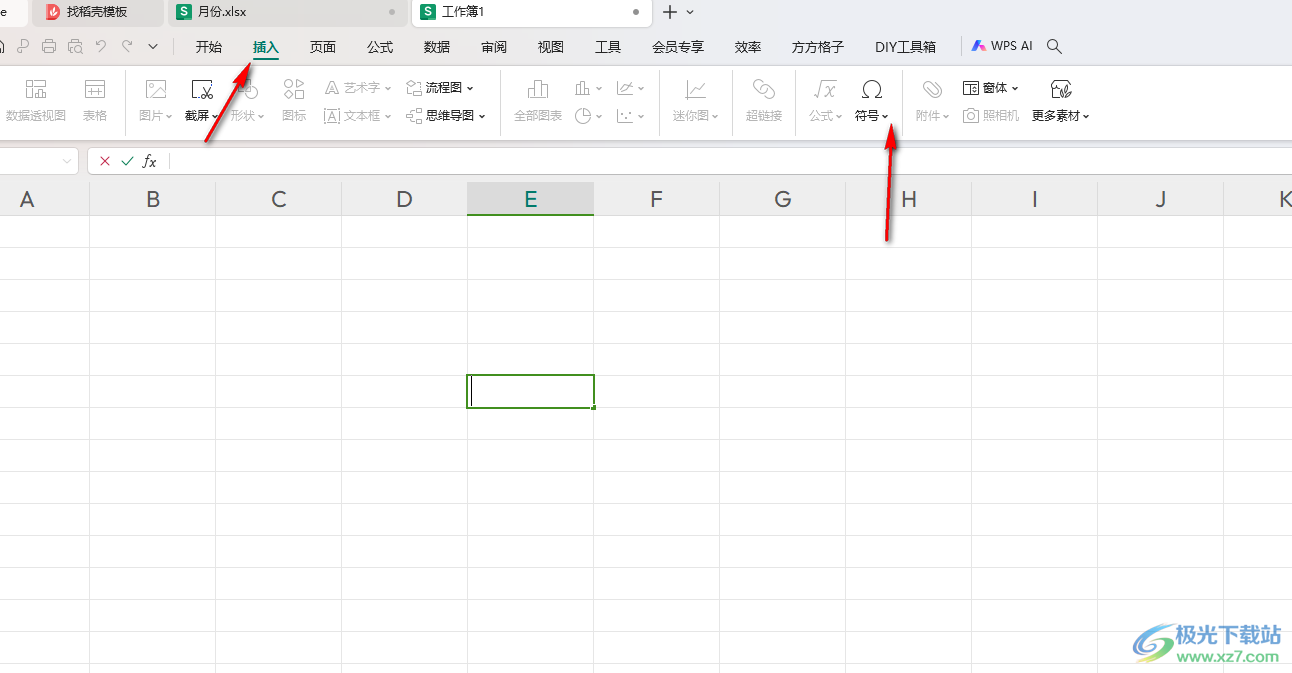Open the 页面 ribbon tab
The height and width of the screenshot is (673, 1292).
pyautogui.click(x=323, y=47)
